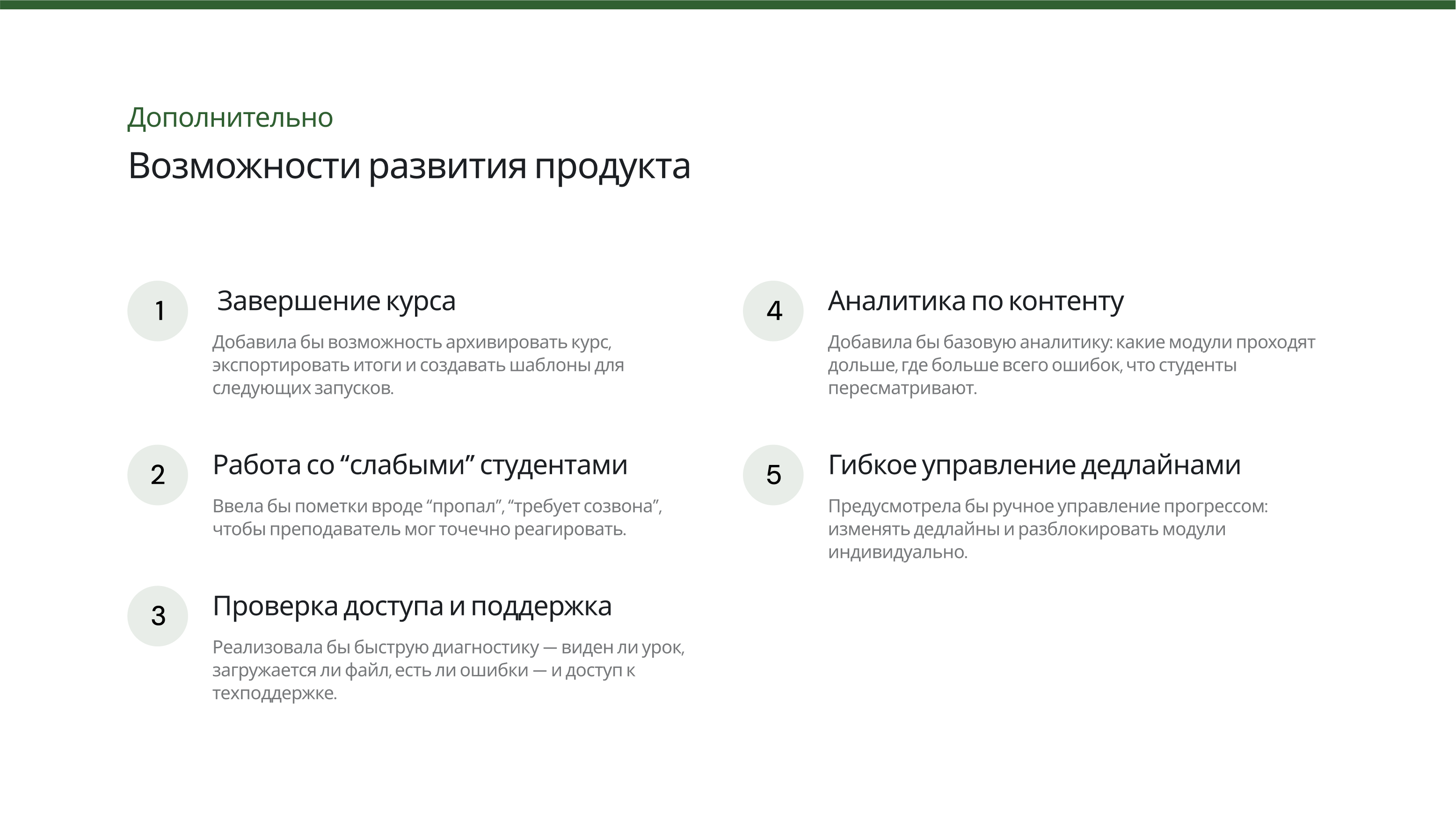
Task: Click the paragraph mentioning 'пропал' tags
Action: tap(437, 517)
